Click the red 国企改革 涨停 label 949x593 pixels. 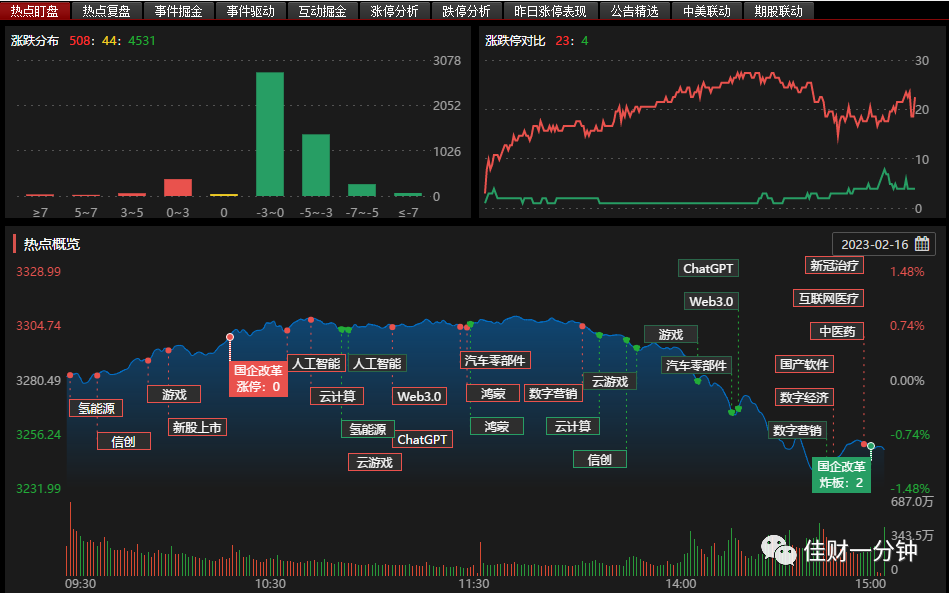coord(258,378)
